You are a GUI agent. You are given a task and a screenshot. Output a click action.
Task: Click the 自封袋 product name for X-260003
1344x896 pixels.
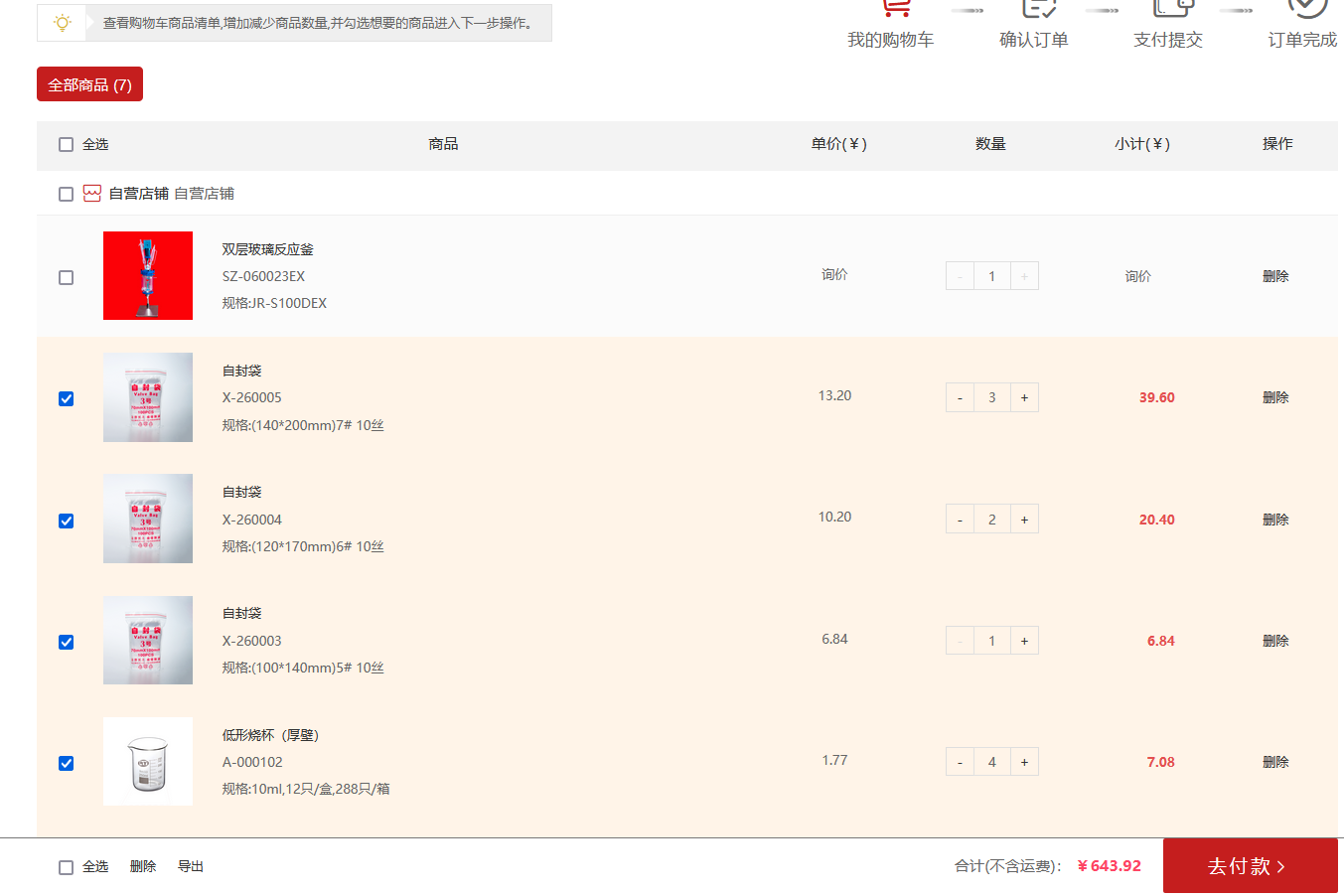(242, 613)
